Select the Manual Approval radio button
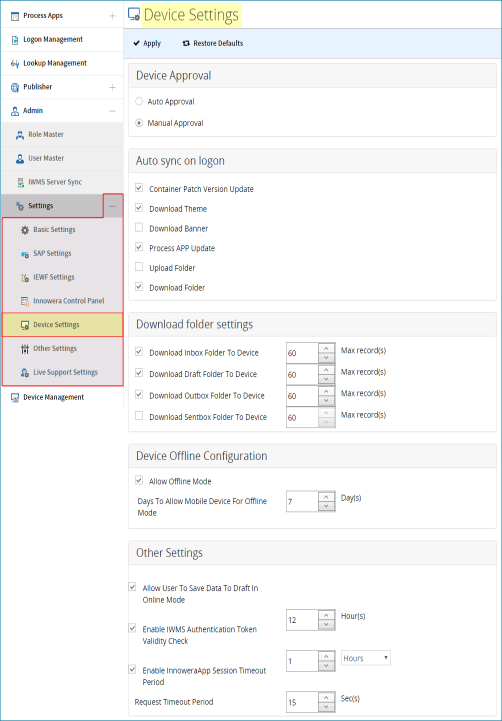Viewport: 502px width, 721px height. 139,123
